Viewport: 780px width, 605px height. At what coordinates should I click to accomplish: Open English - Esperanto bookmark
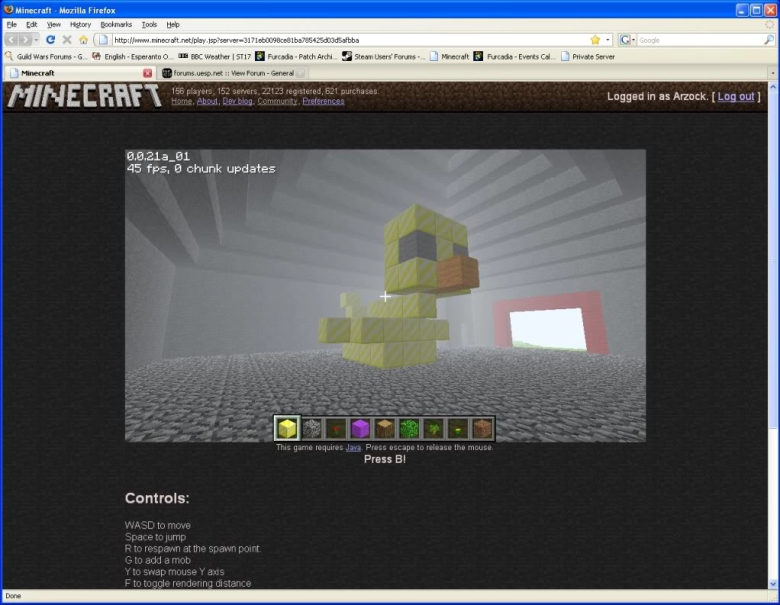tap(133, 57)
